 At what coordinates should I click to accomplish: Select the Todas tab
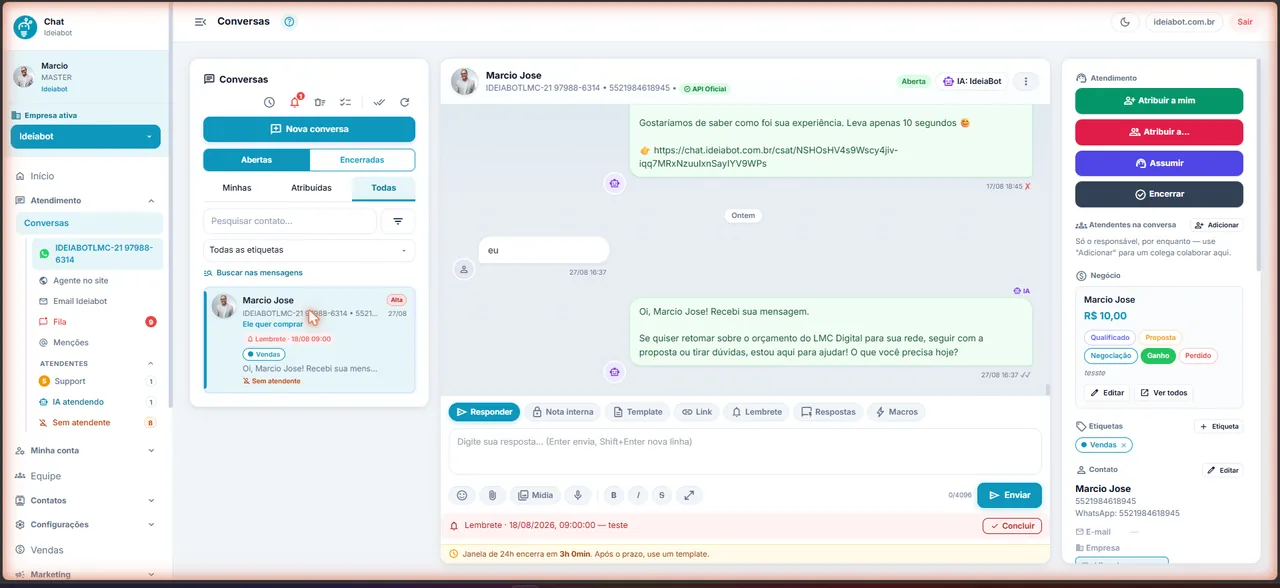tap(383, 188)
